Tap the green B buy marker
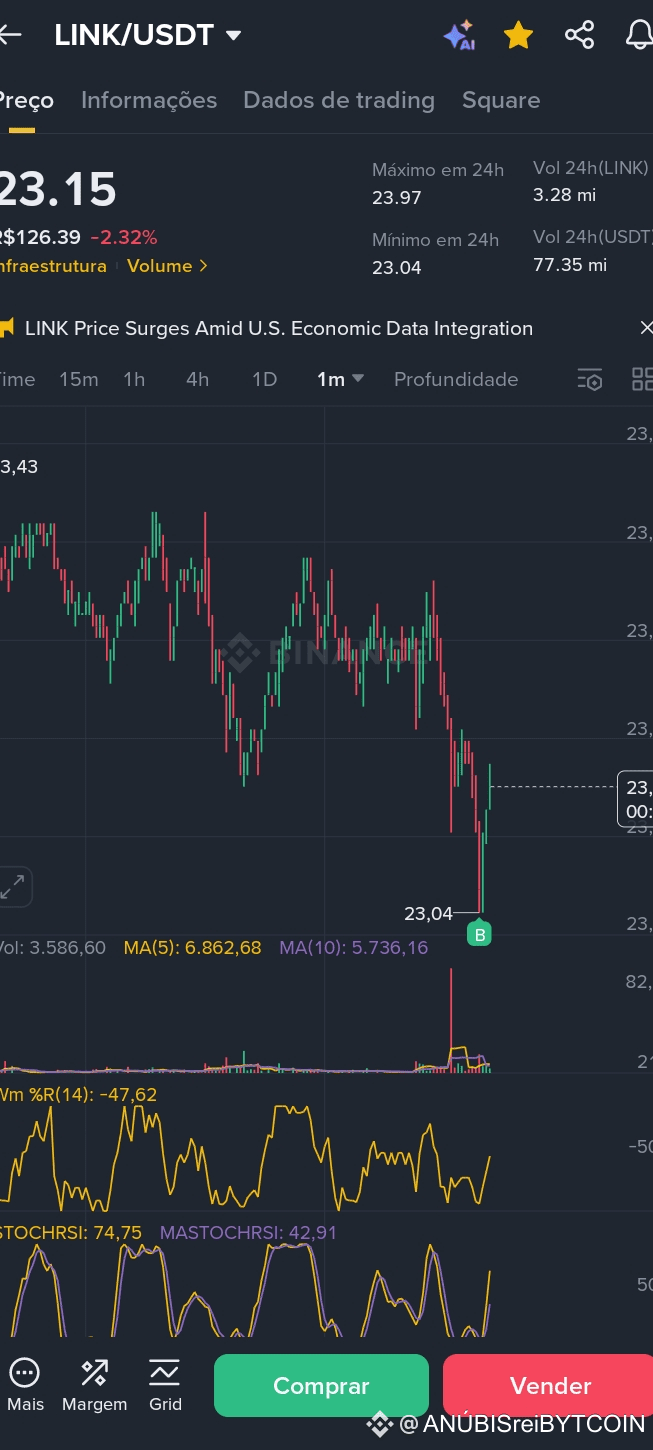This screenshot has width=653, height=1450. [480, 935]
